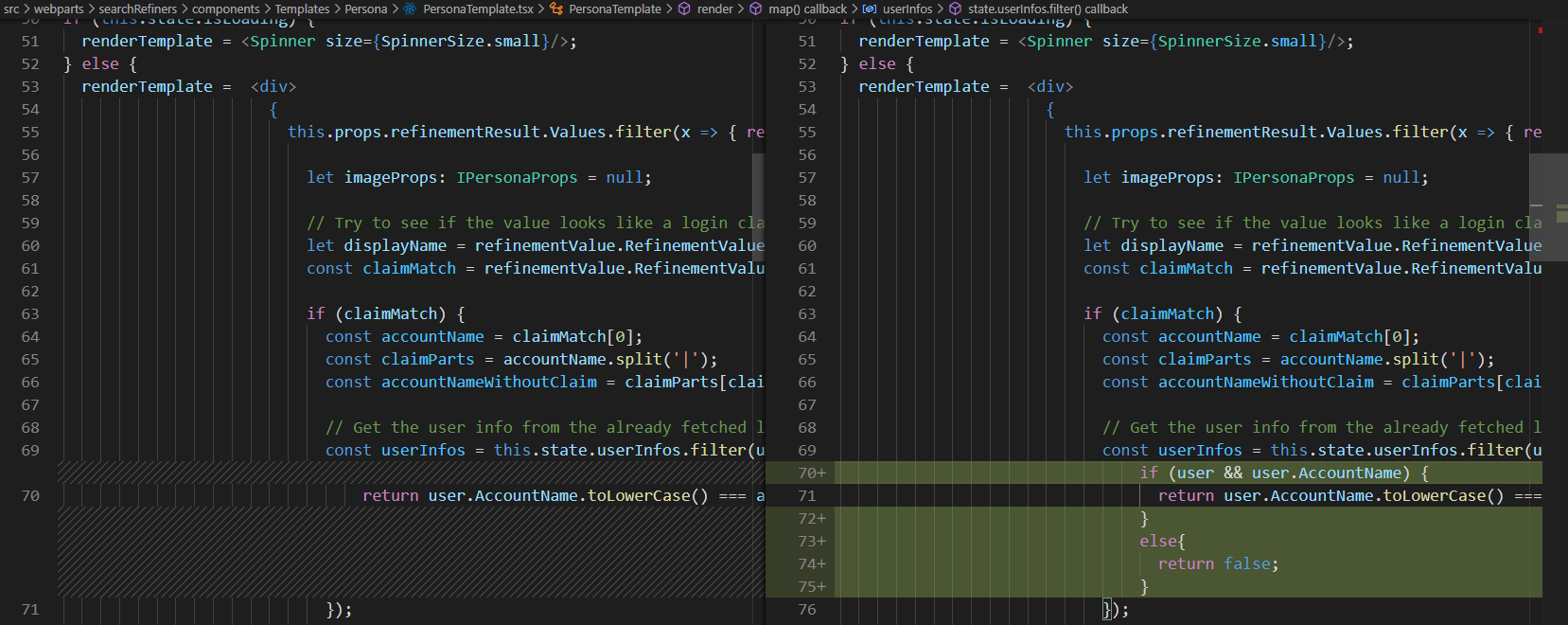
Task: Click '// Get the user info' comment in left pane
Action: (545, 427)
